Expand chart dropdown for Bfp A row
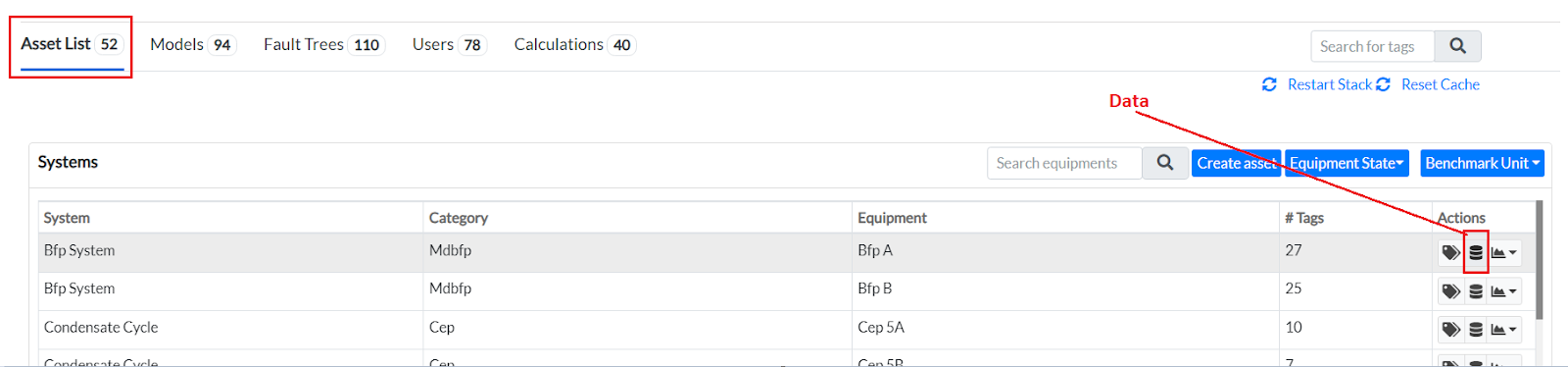Viewport: 1568px width, 367px height. (1504, 253)
